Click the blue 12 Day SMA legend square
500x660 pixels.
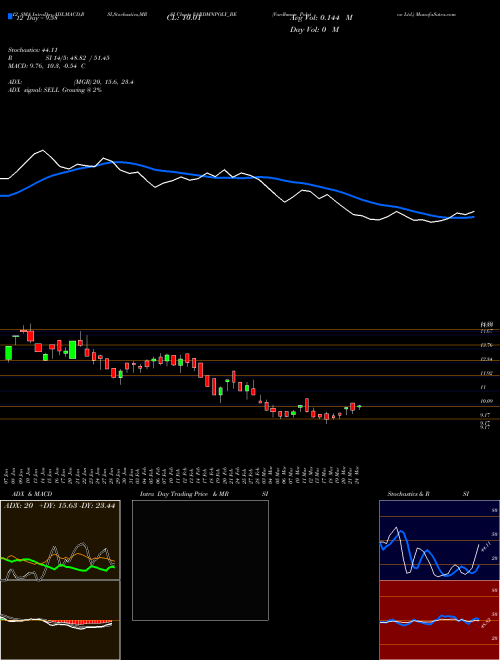(x=10, y=16)
